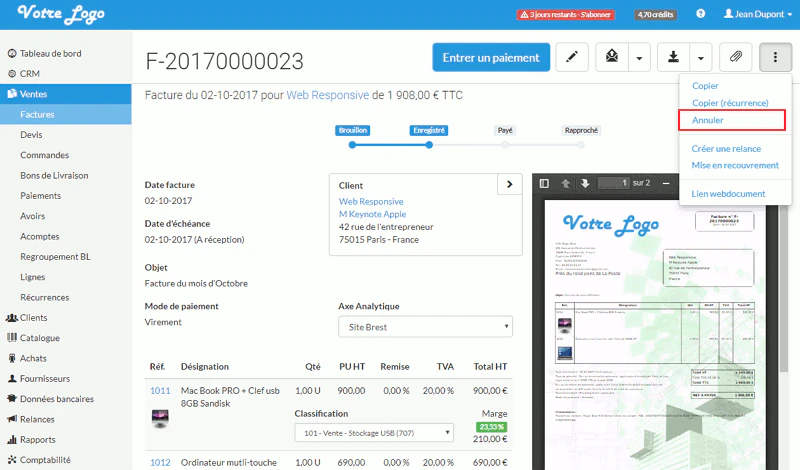This screenshot has height=470, width=800.
Task: Click the download invoice icon
Action: [x=673, y=57]
